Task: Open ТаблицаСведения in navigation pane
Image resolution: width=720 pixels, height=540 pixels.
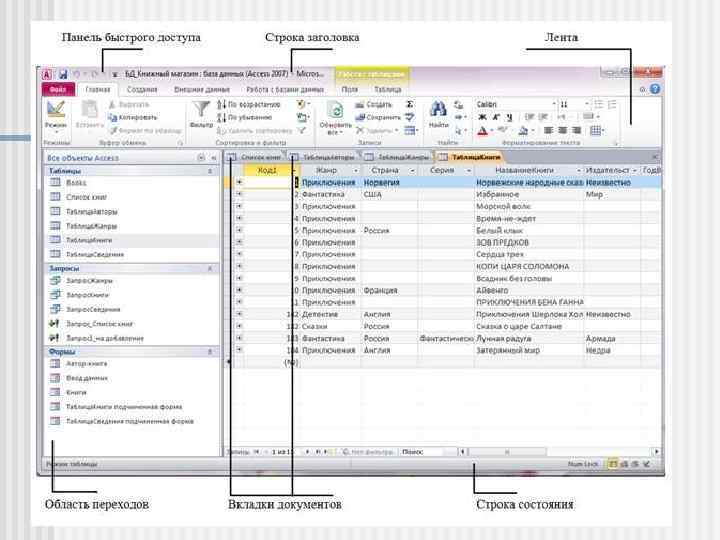Action: point(87,254)
